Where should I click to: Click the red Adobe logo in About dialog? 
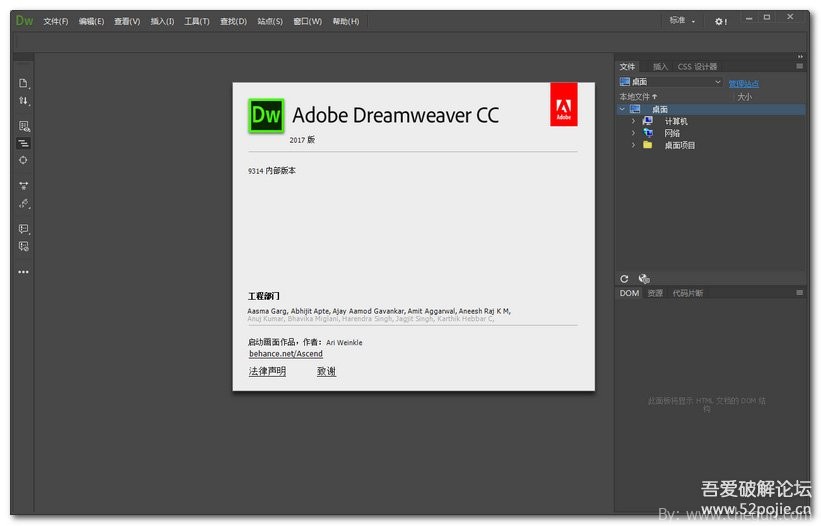[563, 104]
